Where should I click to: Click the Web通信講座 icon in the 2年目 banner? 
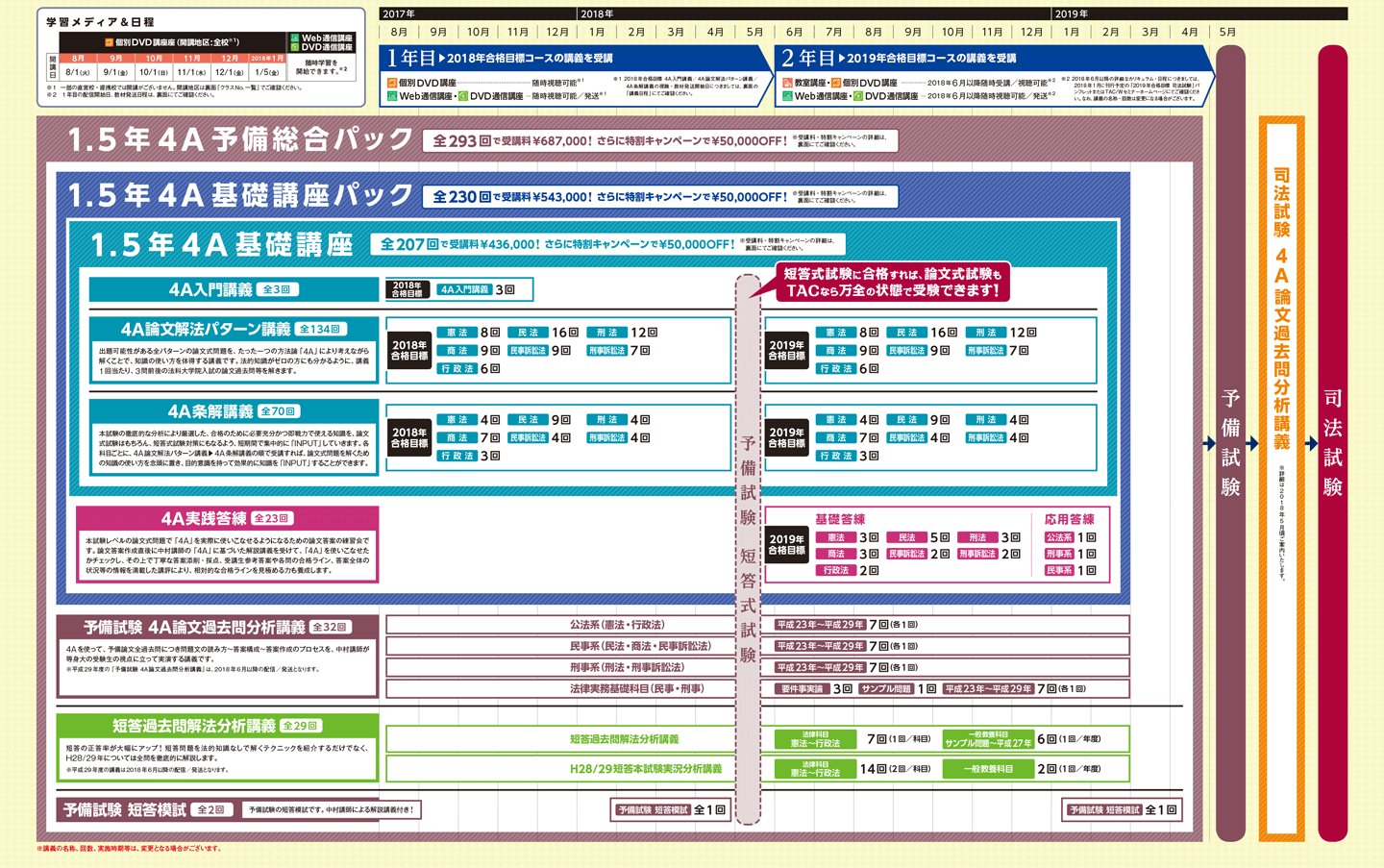tap(787, 96)
